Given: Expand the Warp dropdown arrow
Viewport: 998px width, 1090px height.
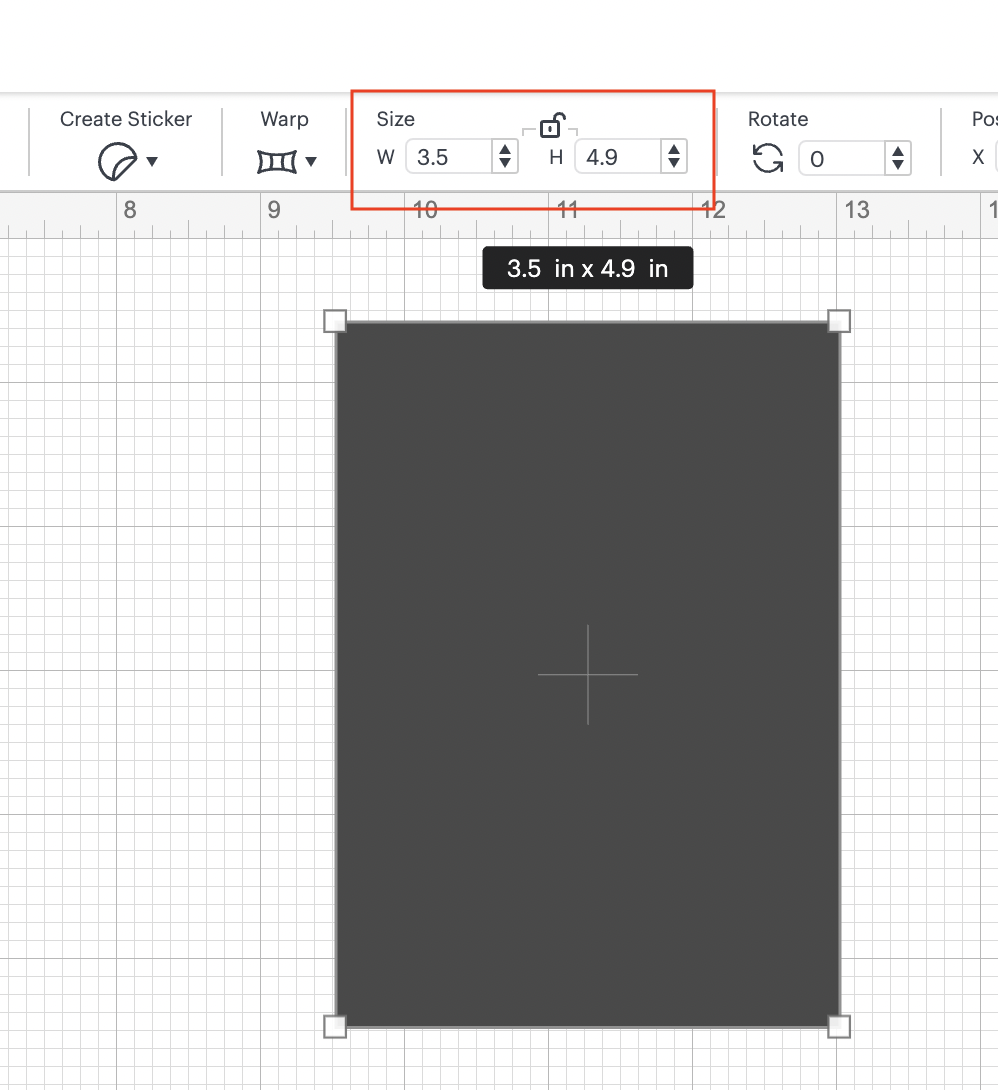Looking at the screenshot, I should click(311, 161).
